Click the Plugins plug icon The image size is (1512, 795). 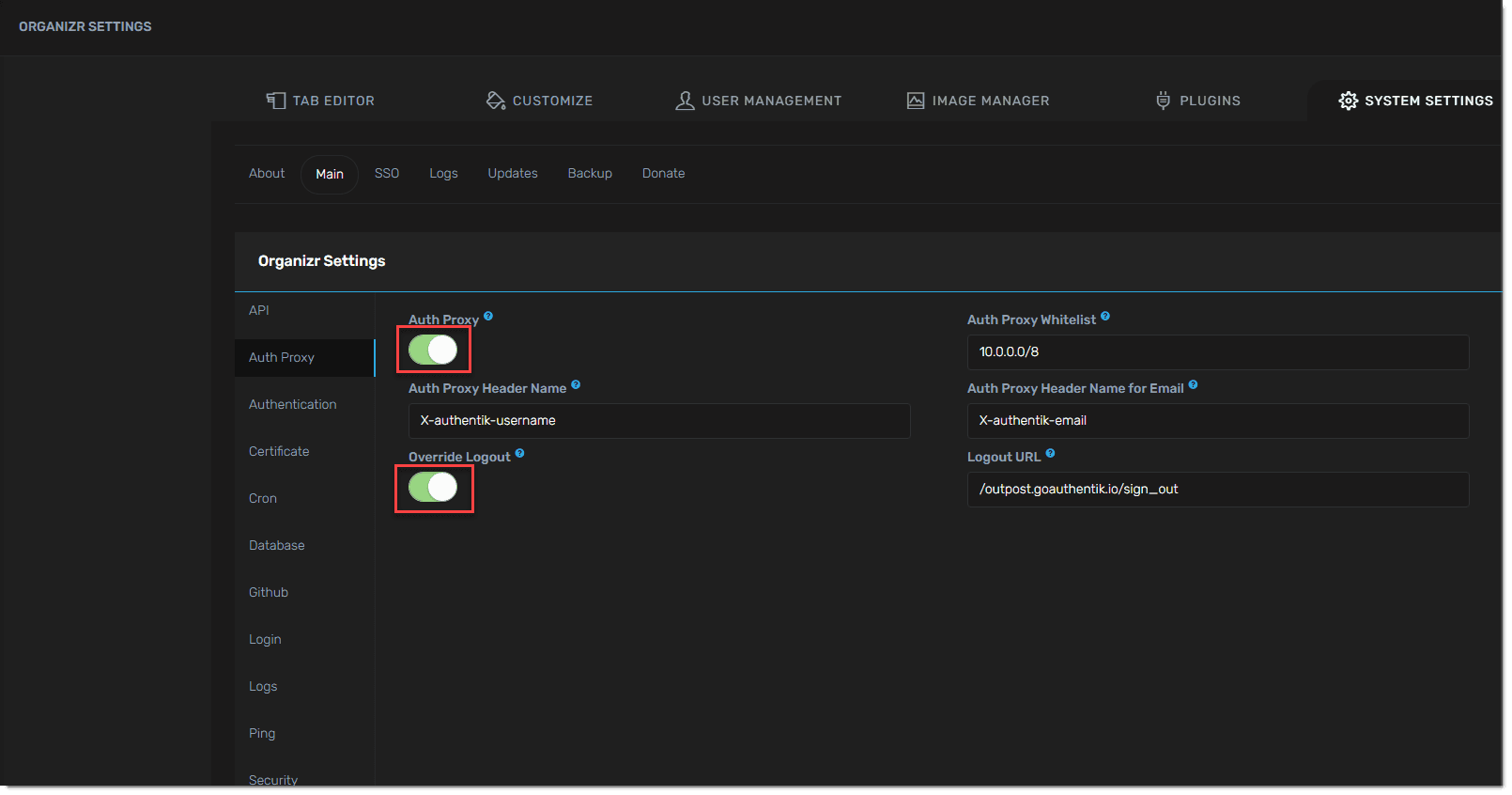[1163, 101]
